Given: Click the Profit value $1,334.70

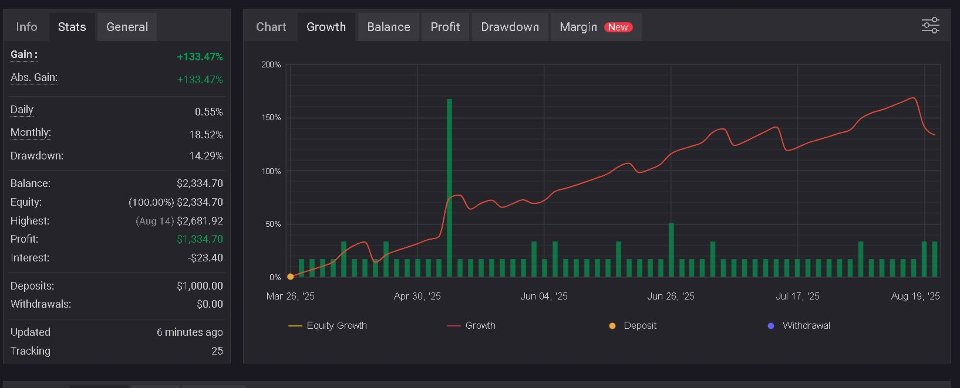Looking at the screenshot, I should pos(200,239).
